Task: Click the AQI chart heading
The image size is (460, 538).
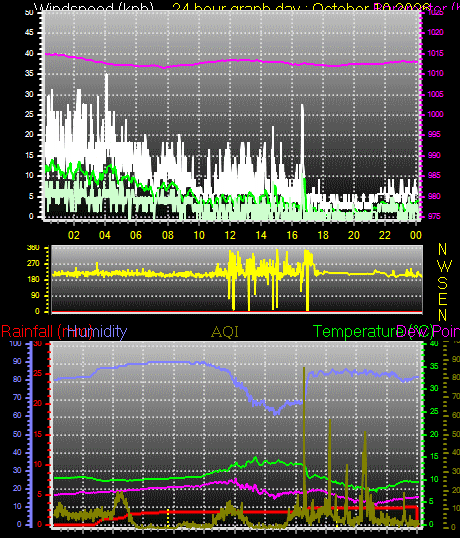Action: [225, 332]
